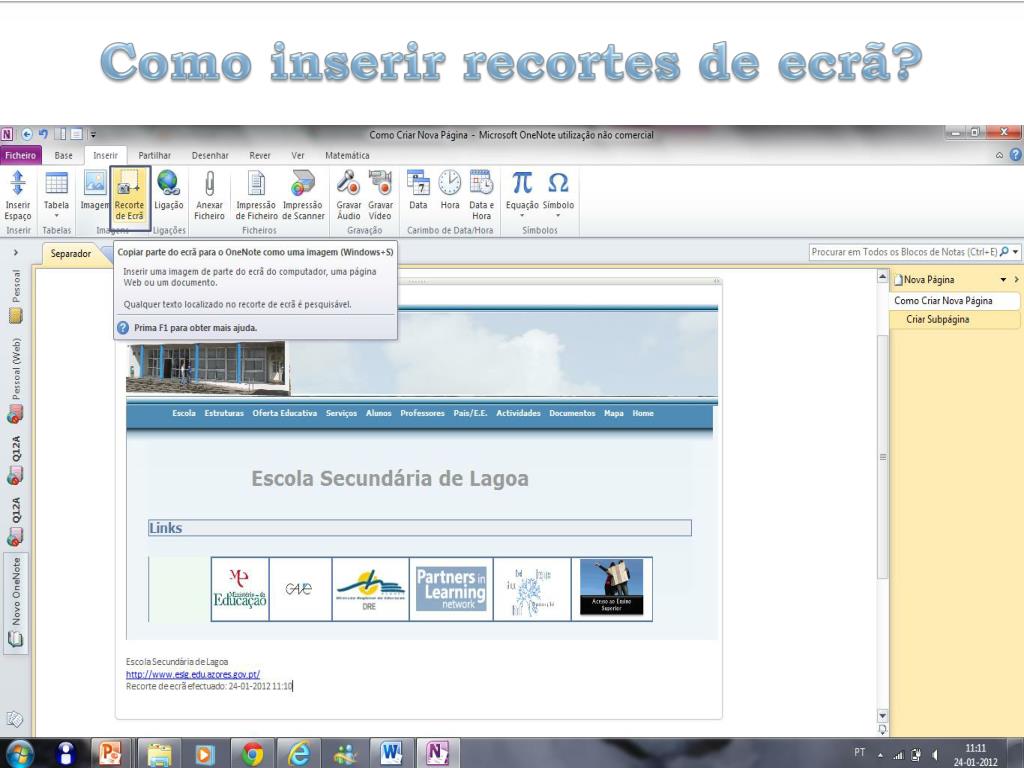Insert an Equação

click(522, 192)
